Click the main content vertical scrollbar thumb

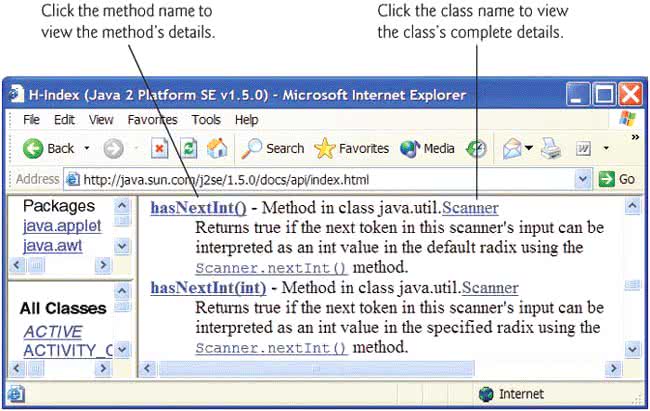(x=632, y=285)
